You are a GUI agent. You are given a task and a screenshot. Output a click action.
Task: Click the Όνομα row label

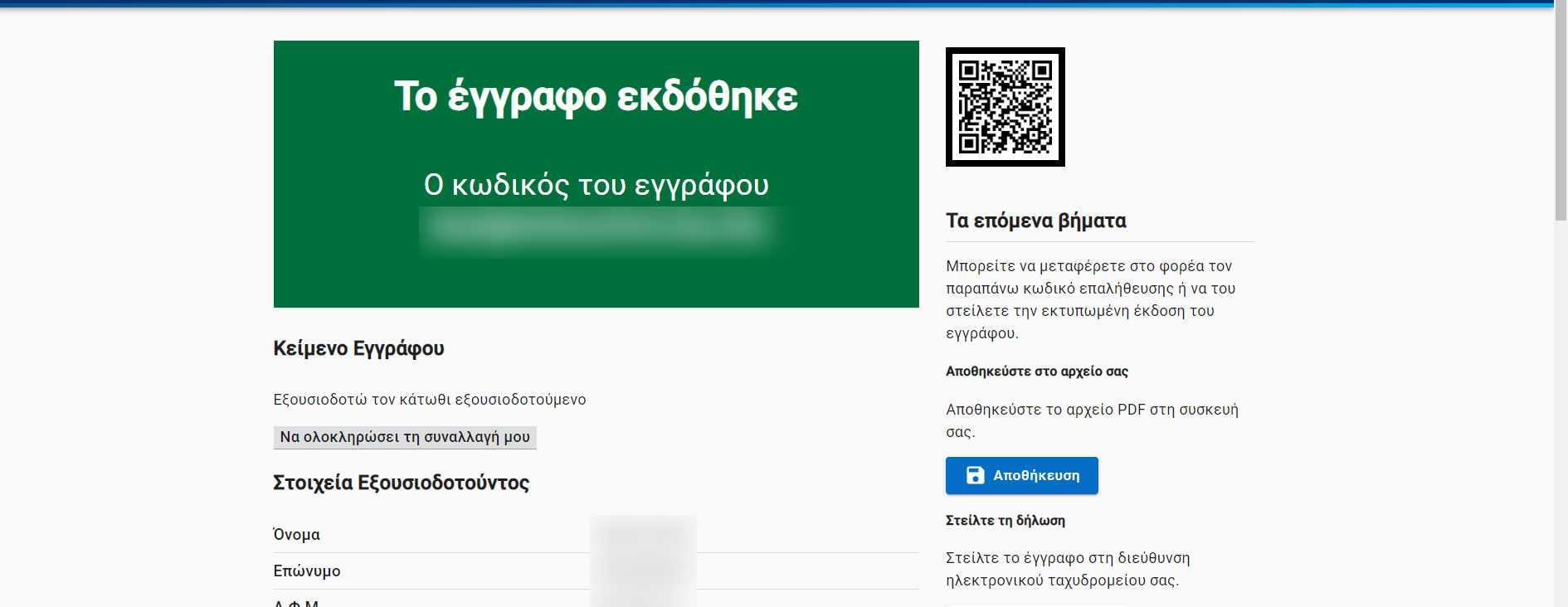click(x=296, y=535)
